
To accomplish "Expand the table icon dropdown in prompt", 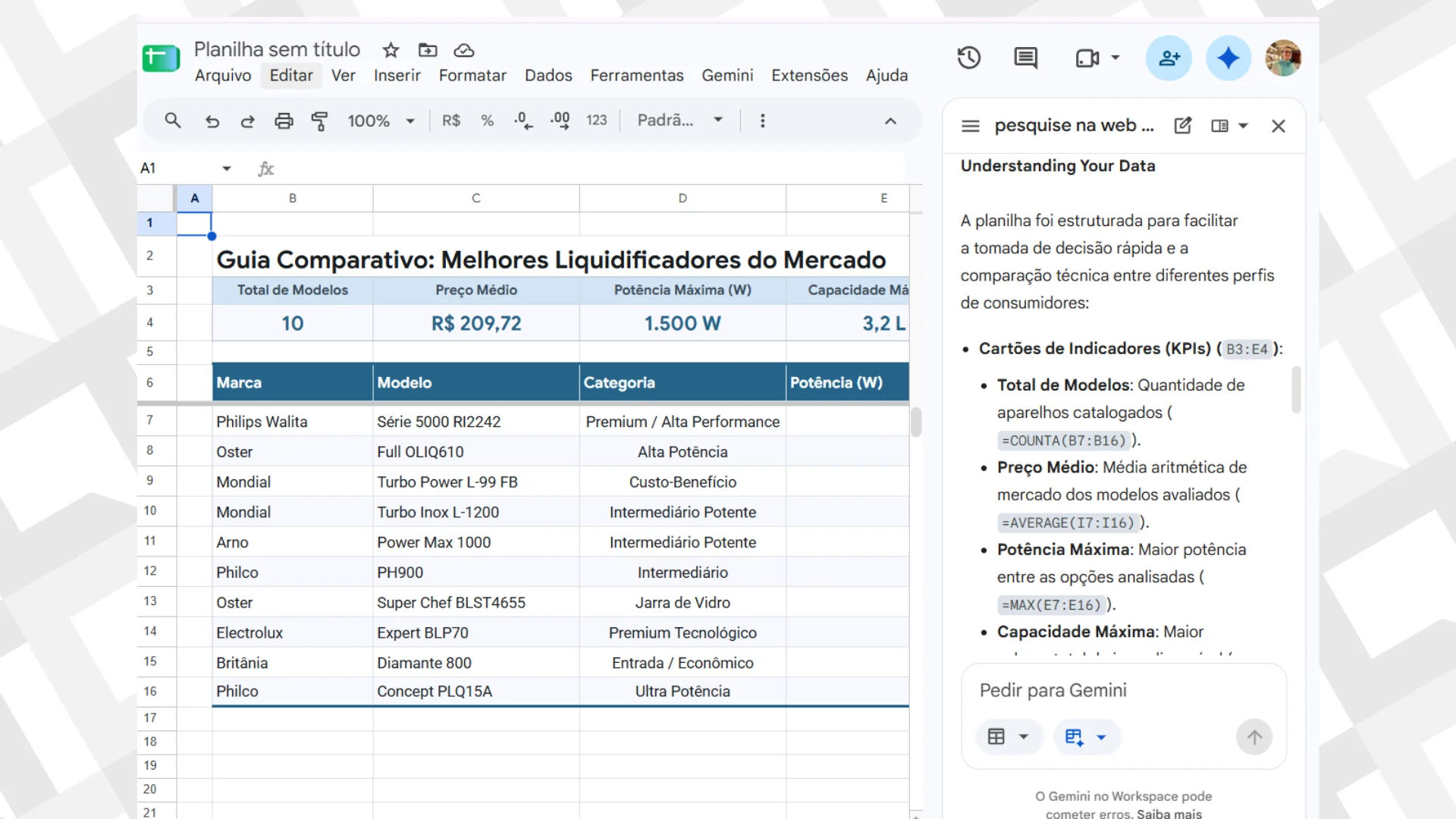I will tap(1024, 736).
